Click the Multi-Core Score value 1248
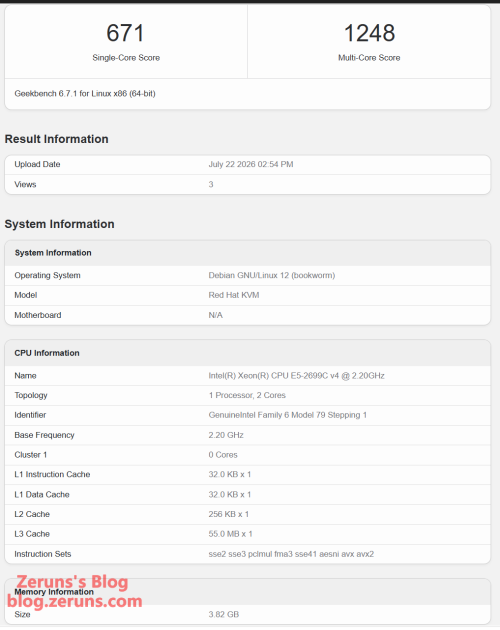Screen dimensions: 500x630 (x=369, y=33)
